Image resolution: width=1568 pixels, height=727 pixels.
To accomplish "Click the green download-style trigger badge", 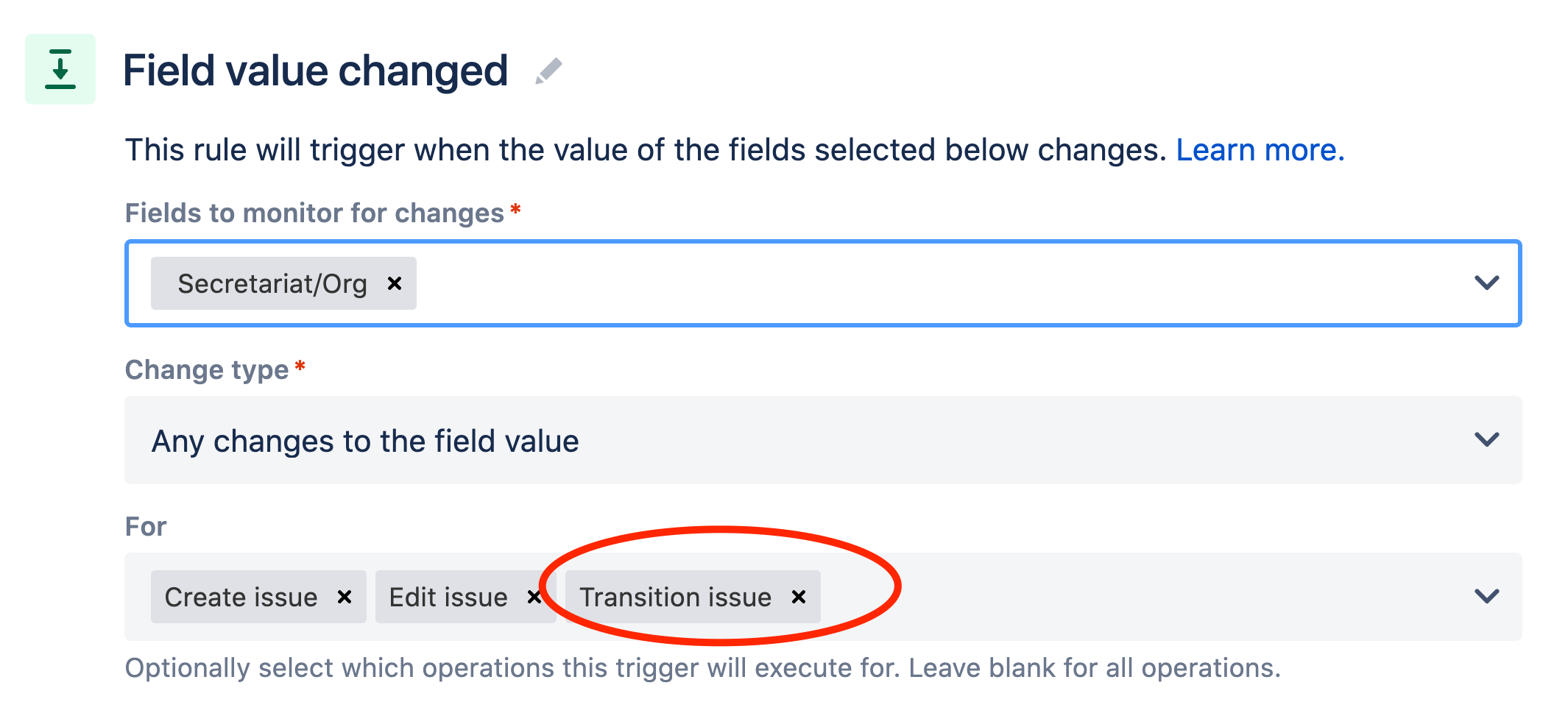I will click(x=60, y=70).
